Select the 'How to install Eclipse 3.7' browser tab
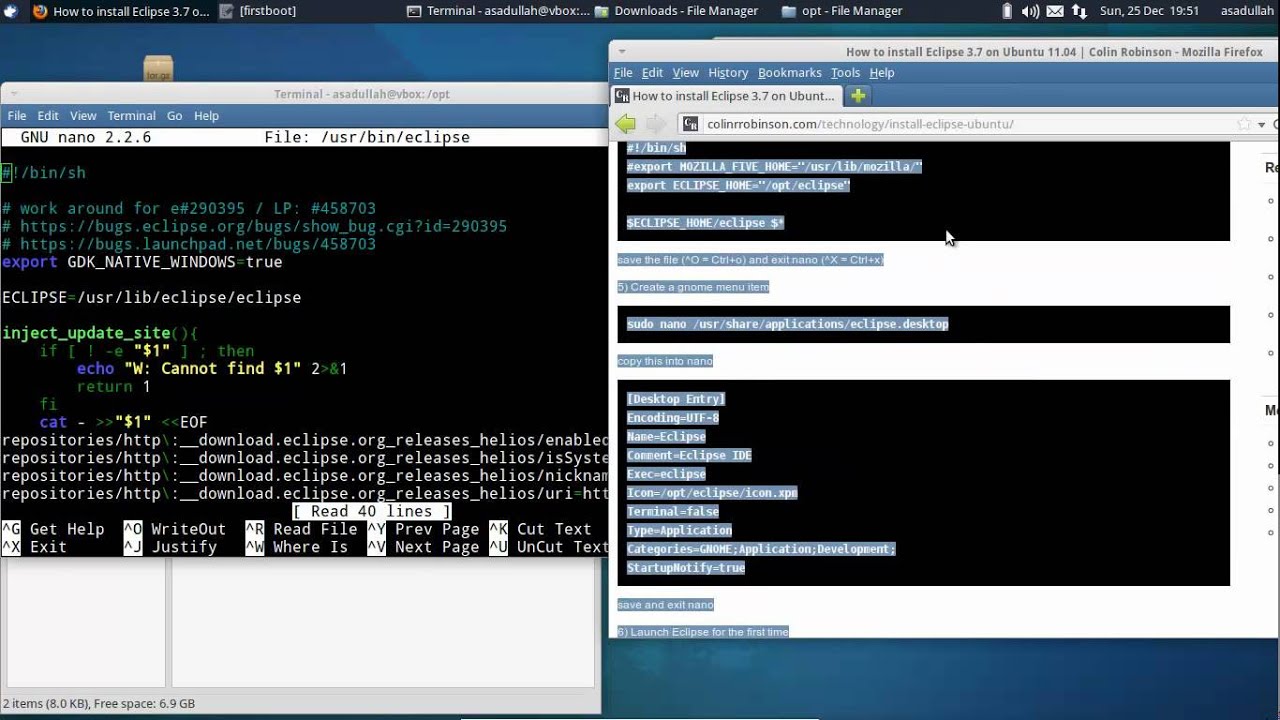Viewport: 1280px width, 720px height. [725, 96]
